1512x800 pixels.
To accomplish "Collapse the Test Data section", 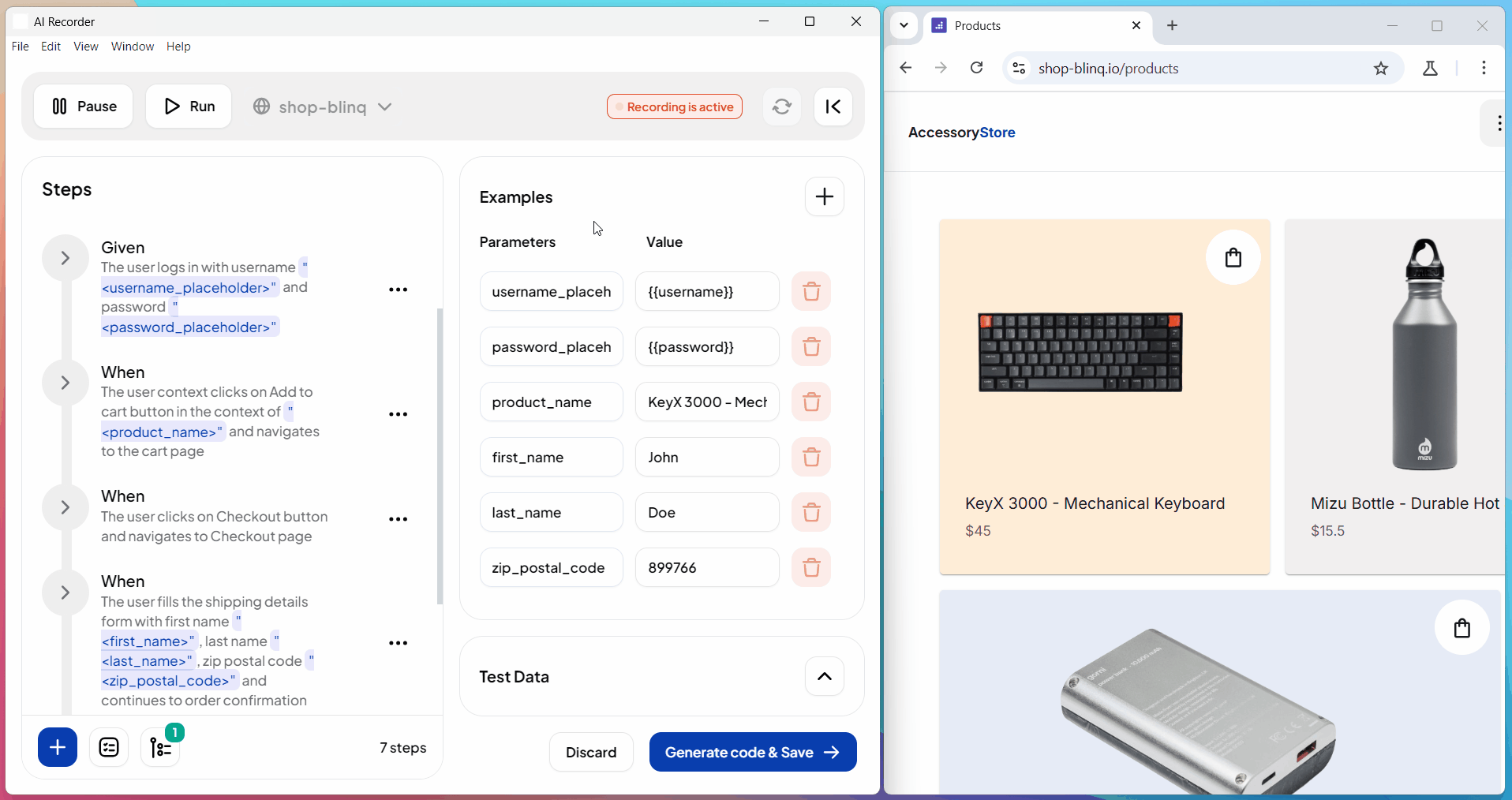I will click(x=824, y=676).
